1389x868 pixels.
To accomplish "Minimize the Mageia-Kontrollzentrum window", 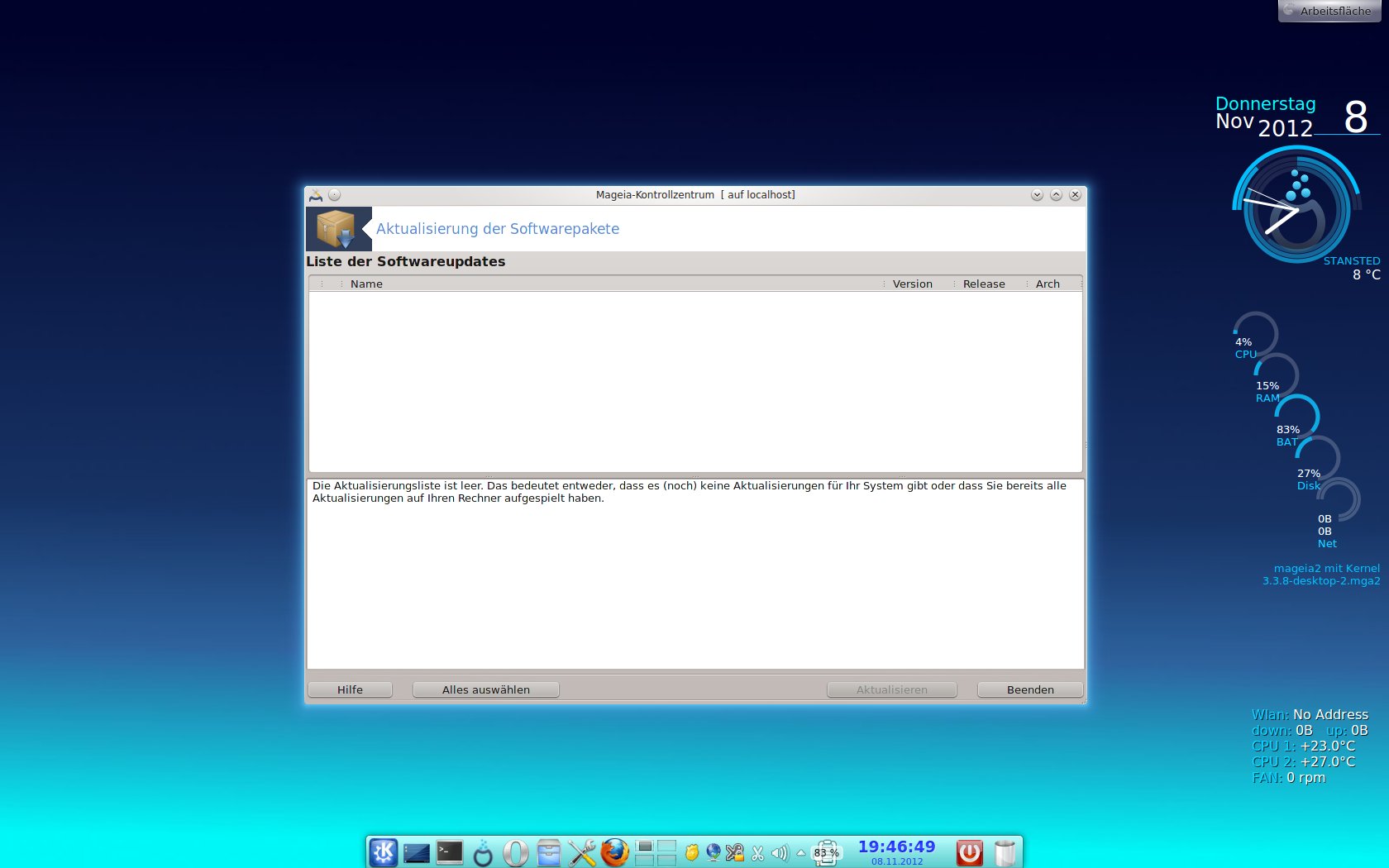I will (x=1037, y=195).
